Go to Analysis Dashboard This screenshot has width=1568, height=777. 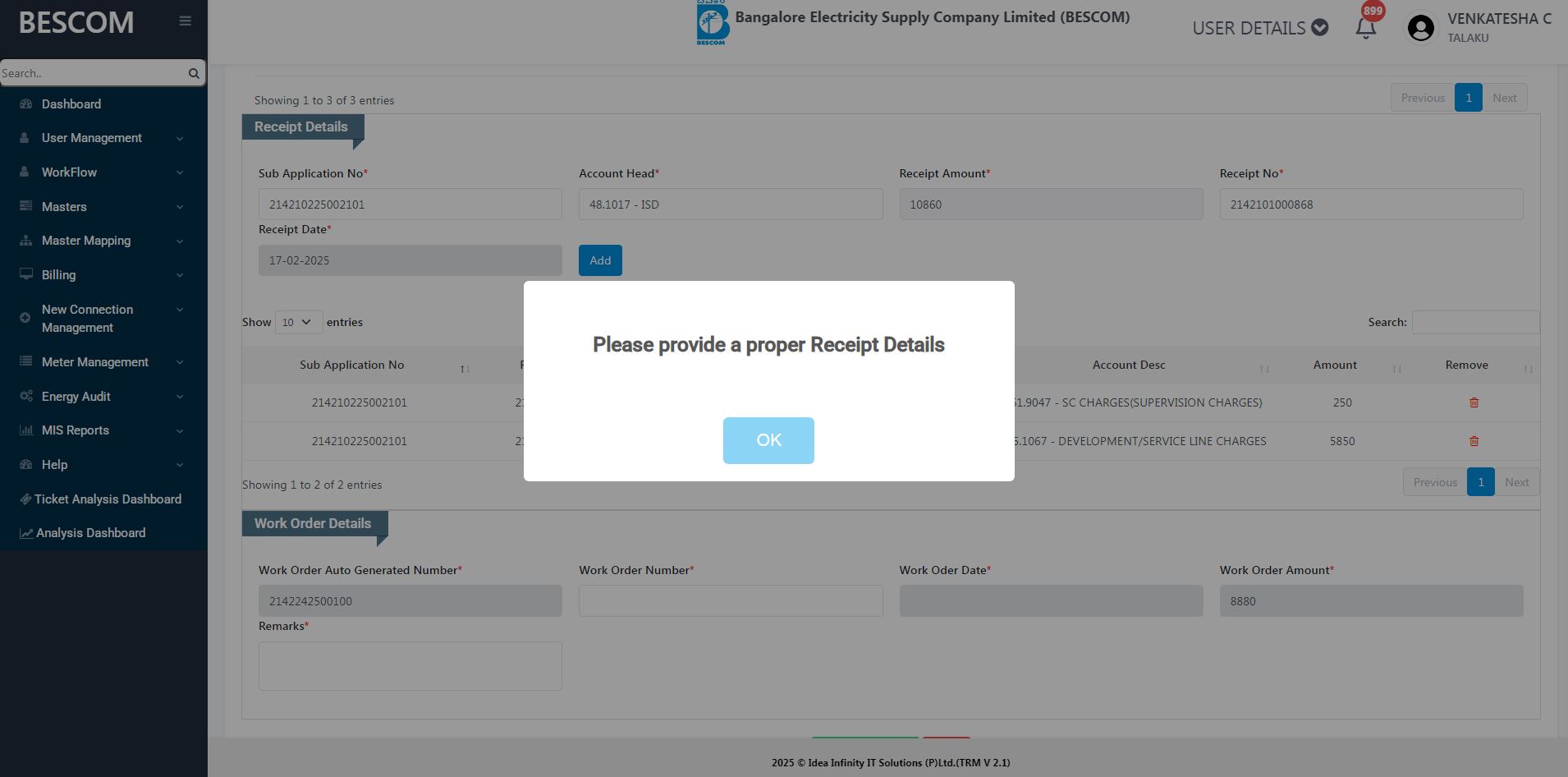(91, 533)
